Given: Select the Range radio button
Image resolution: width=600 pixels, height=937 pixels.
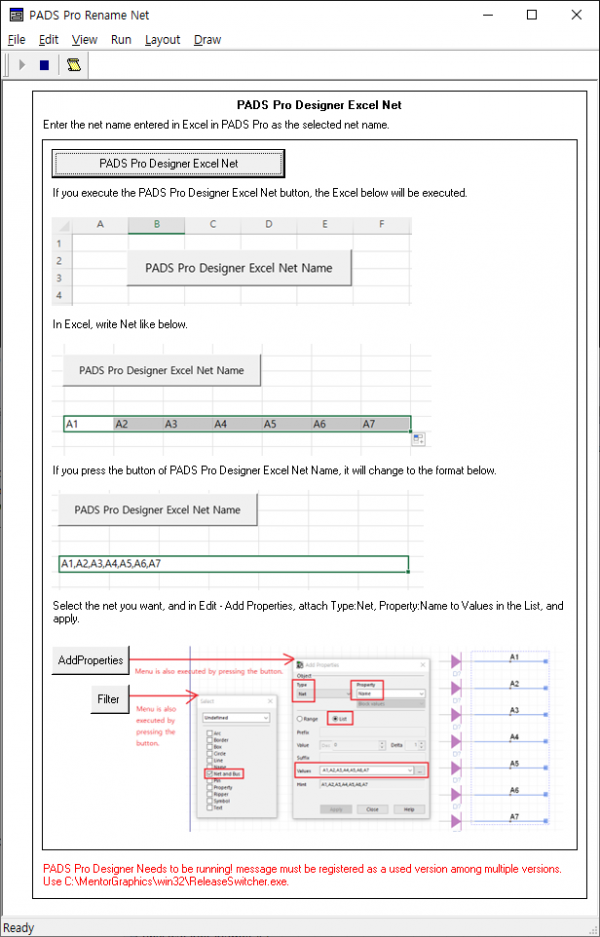Looking at the screenshot, I should tap(300, 718).
